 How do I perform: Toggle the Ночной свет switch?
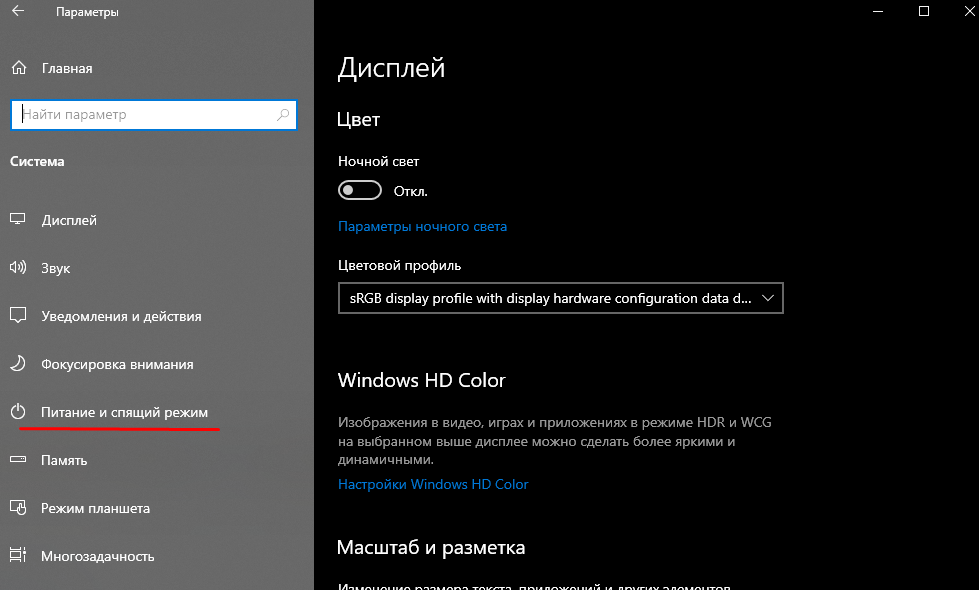coord(360,190)
